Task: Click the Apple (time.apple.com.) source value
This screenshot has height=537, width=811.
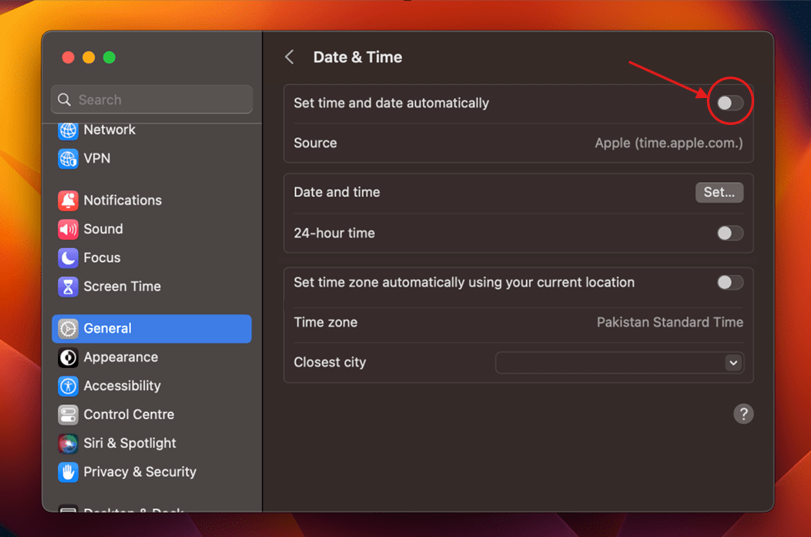Action: [668, 143]
